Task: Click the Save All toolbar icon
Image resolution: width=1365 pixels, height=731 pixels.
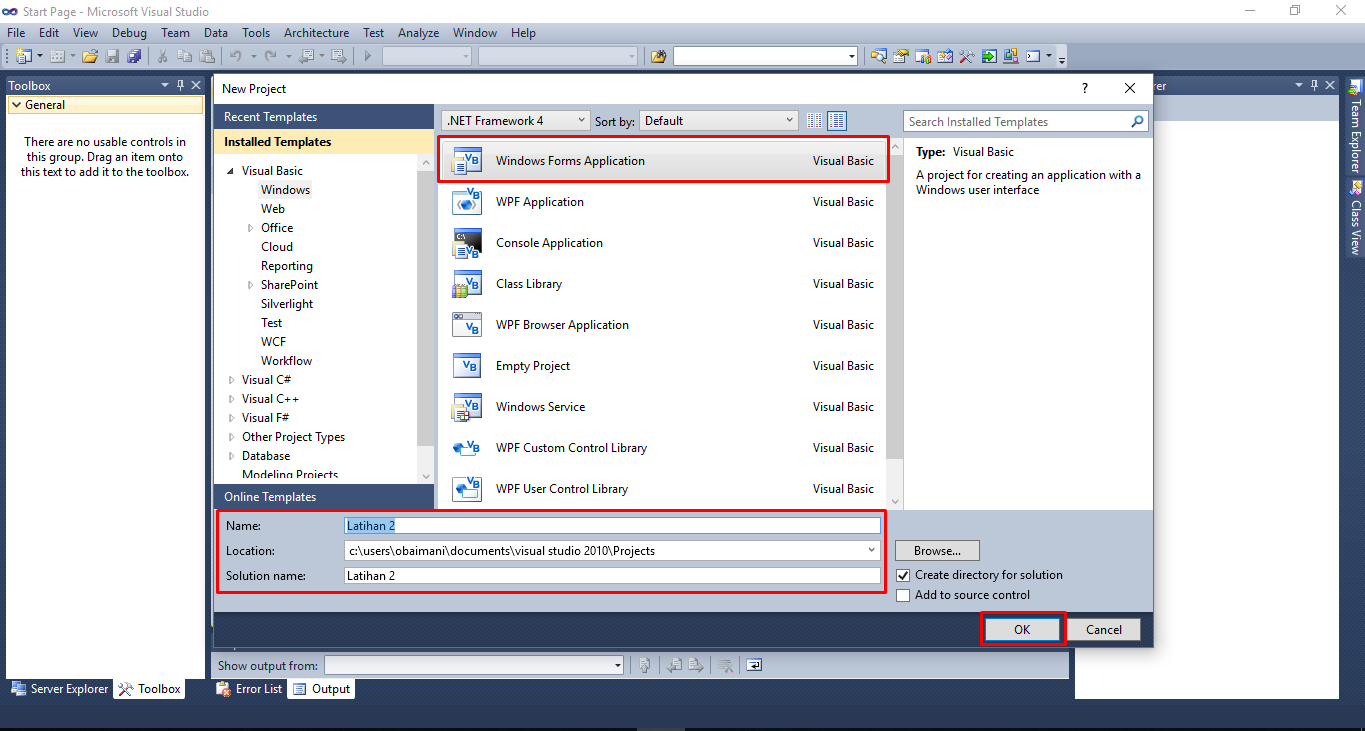Action: point(133,56)
